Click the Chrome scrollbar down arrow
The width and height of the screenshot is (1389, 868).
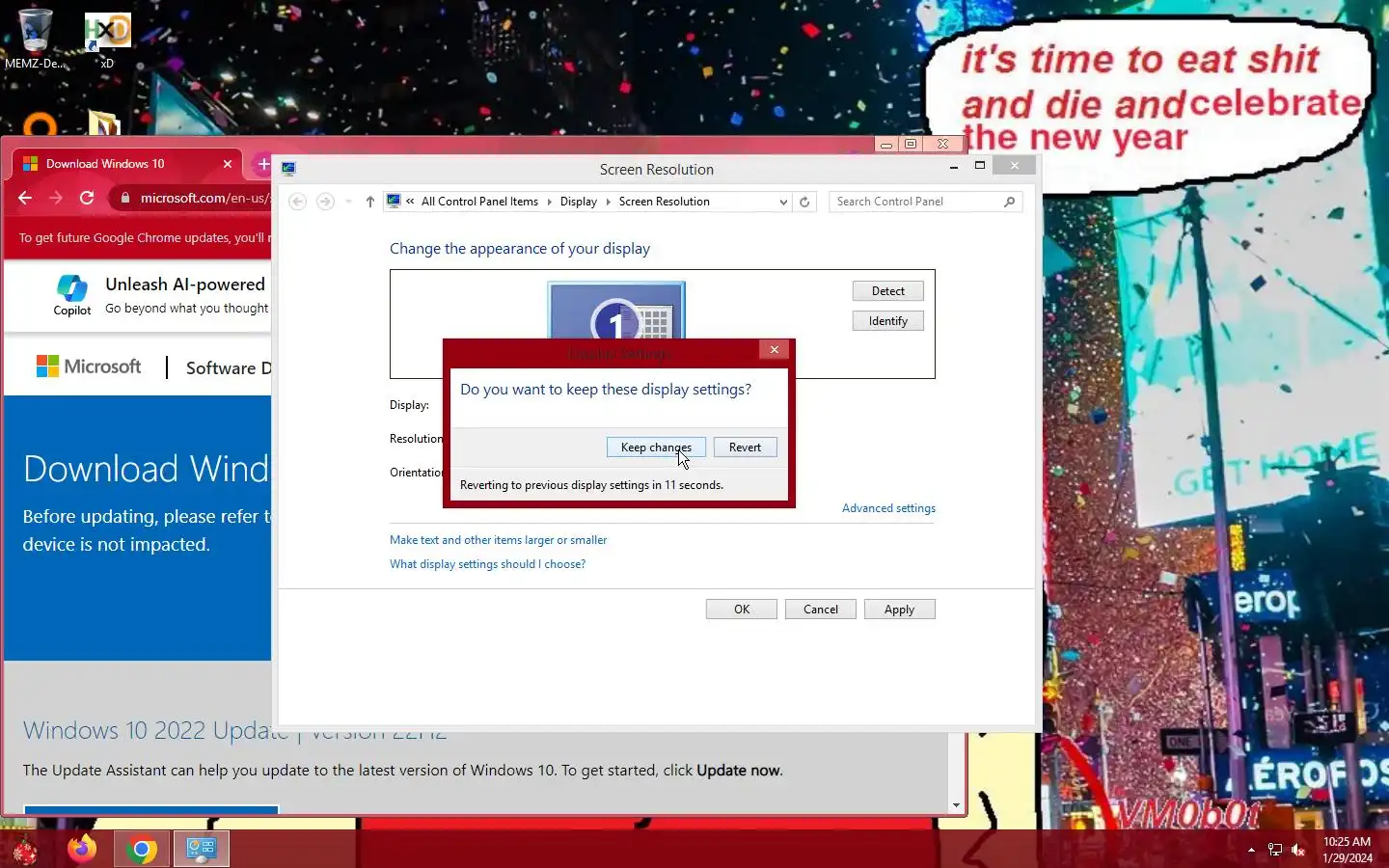click(956, 805)
